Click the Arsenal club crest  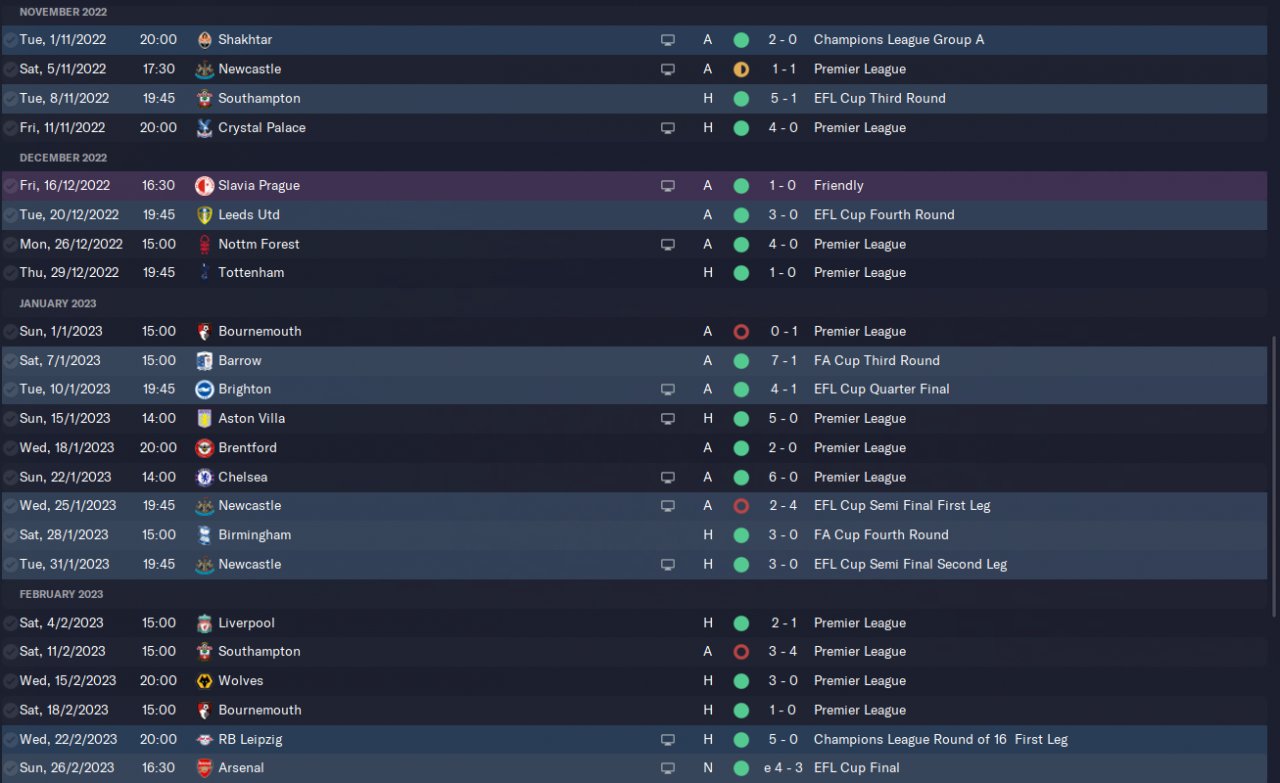point(204,768)
